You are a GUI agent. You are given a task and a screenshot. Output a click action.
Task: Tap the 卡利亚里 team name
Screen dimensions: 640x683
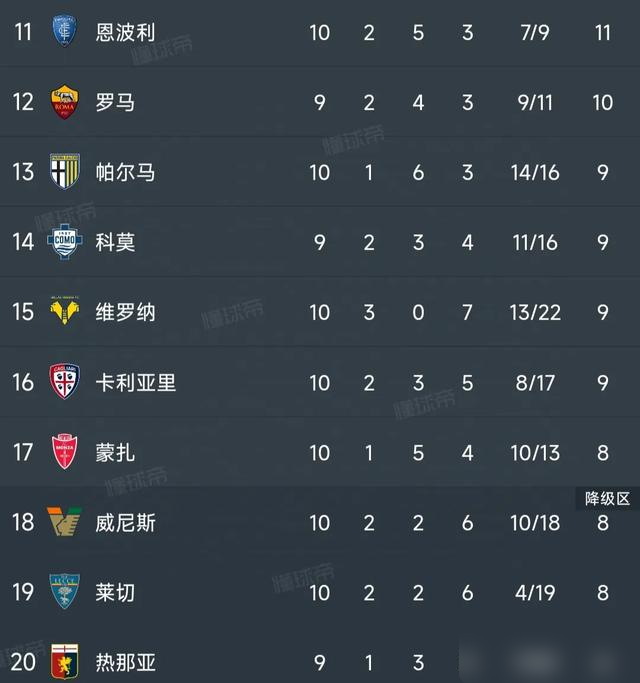click(135, 382)
